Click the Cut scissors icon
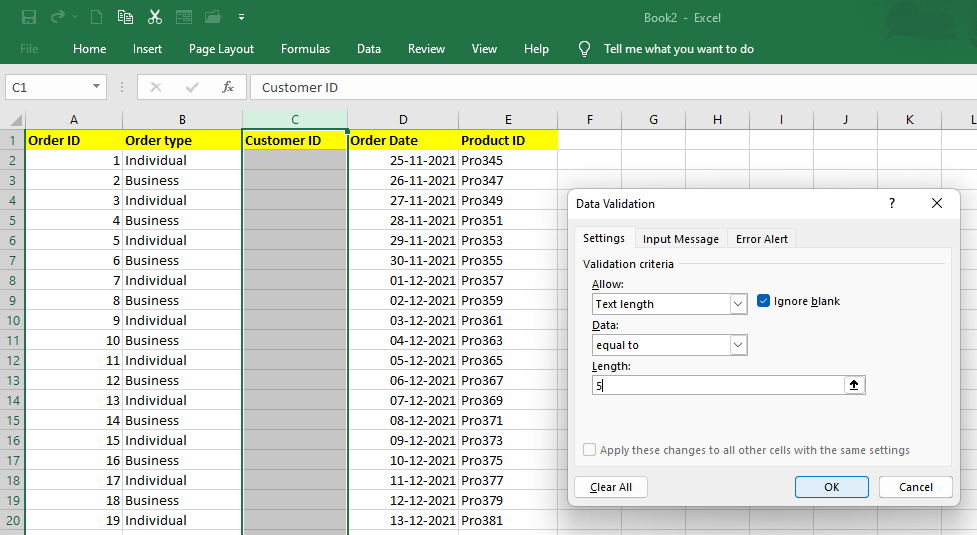Viewport: 977px width, 535px height. [x=154, y=17]
